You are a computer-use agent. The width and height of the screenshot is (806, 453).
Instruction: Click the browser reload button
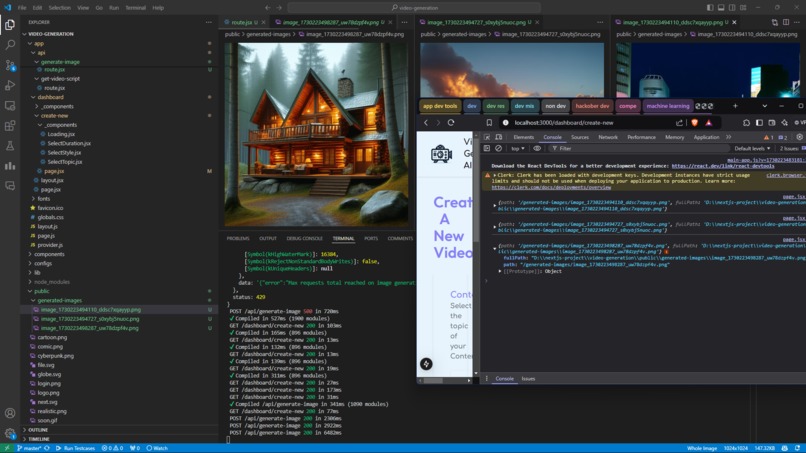pyautogui.click(x=451, y=123)
